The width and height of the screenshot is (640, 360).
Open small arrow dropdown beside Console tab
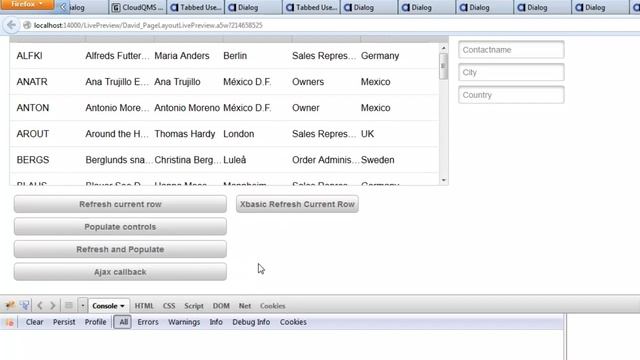[82, 305]
